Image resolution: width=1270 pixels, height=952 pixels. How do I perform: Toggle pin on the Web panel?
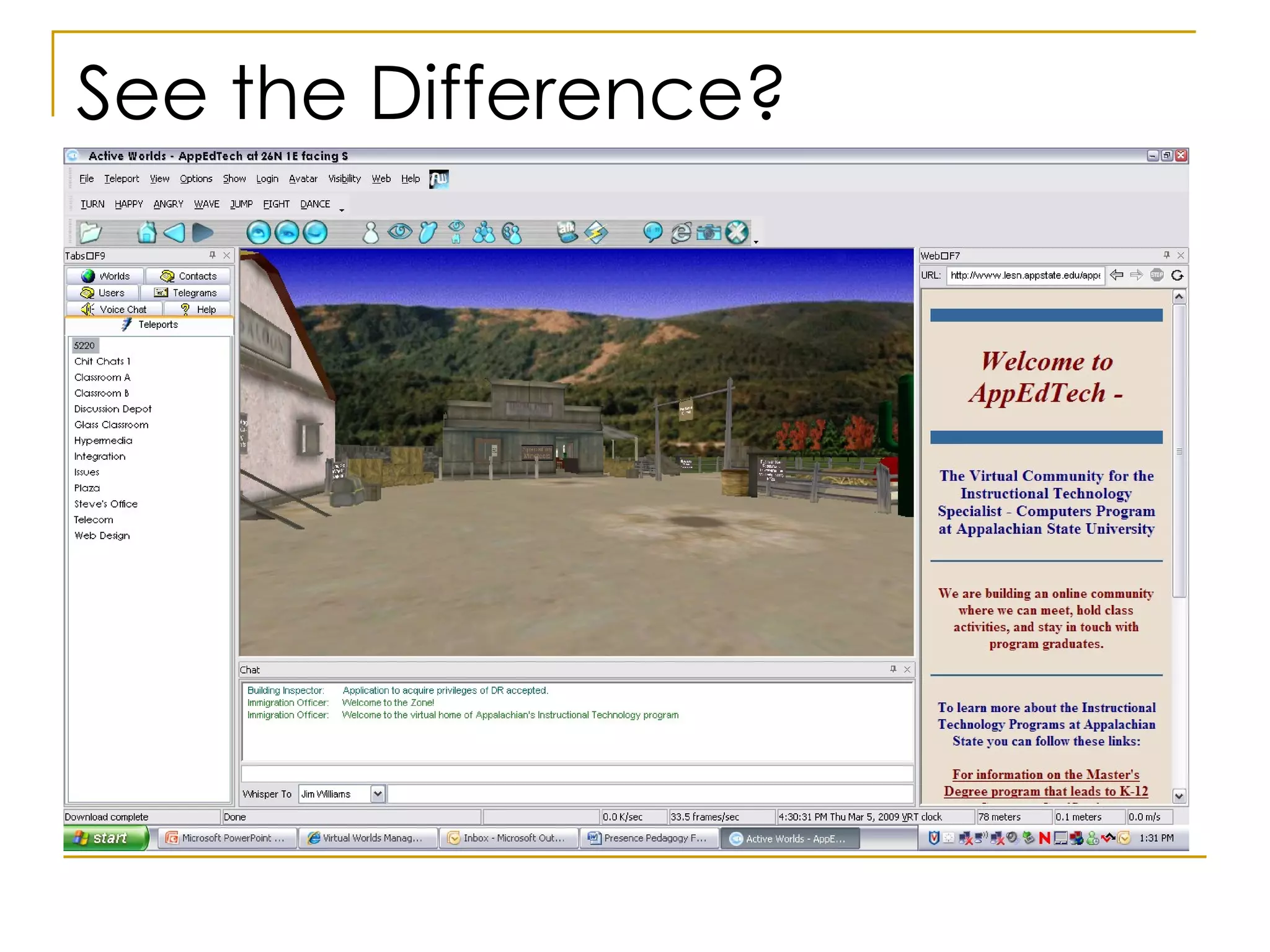click(x=1166, y=255)
